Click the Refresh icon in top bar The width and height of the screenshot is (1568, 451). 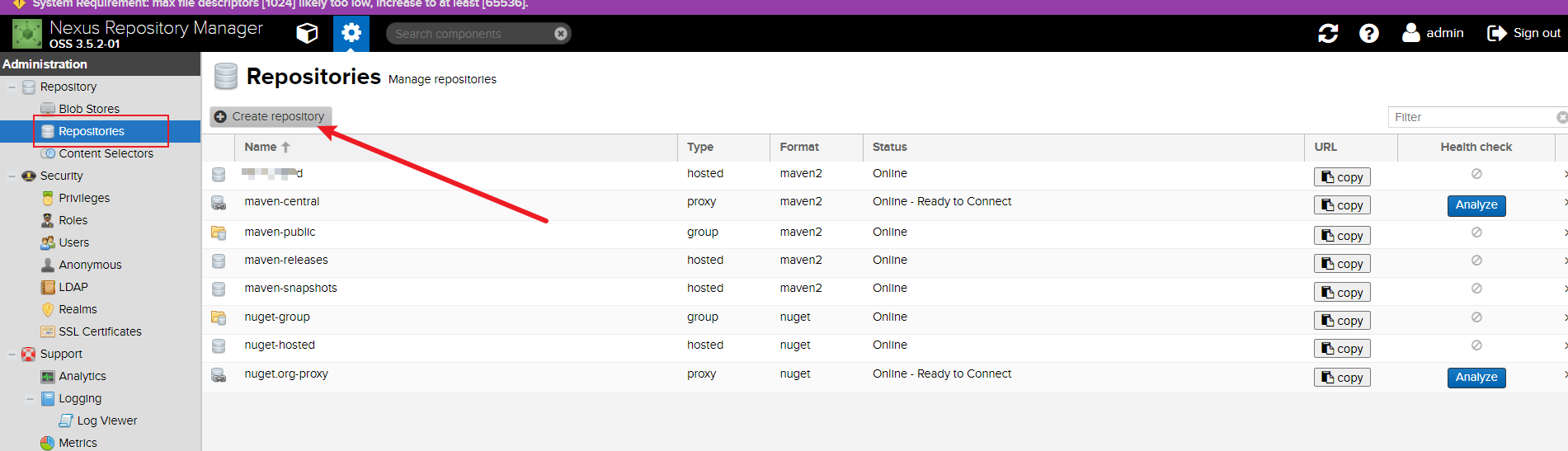[x=1328, y=33]
